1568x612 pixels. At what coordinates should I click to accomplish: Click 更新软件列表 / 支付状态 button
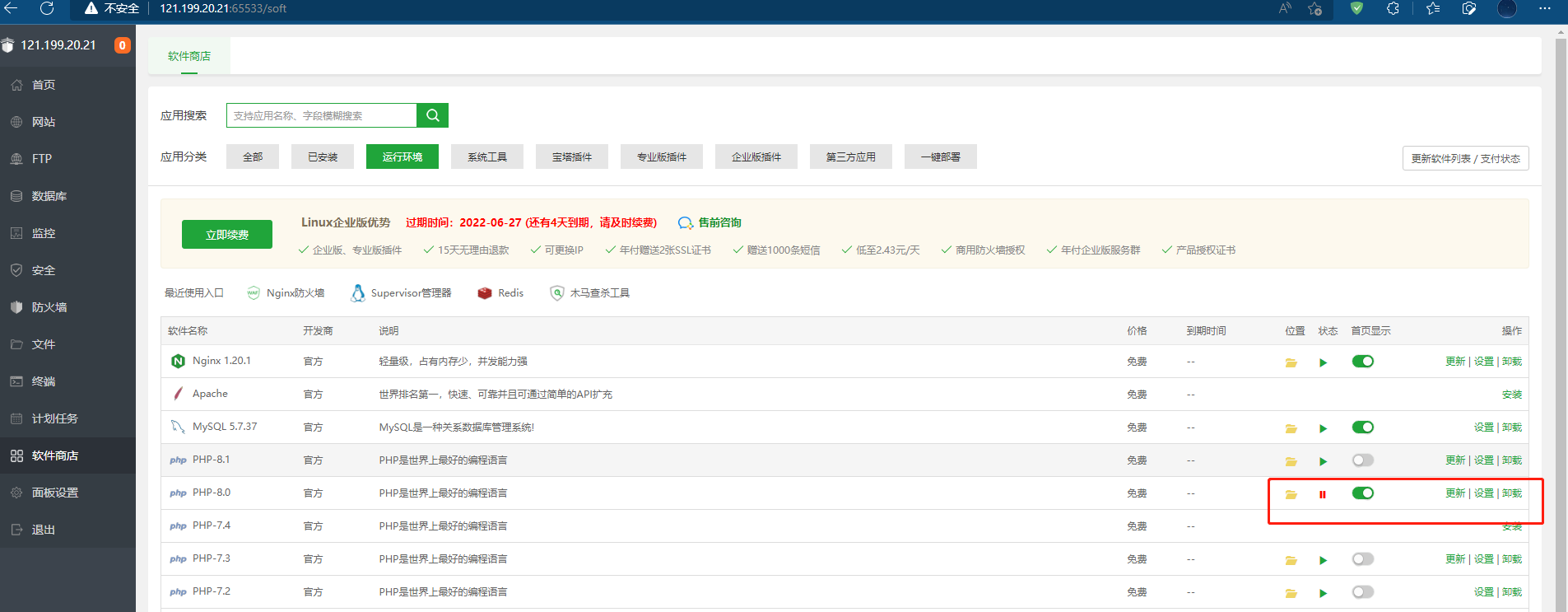[x=1465, y=158]
